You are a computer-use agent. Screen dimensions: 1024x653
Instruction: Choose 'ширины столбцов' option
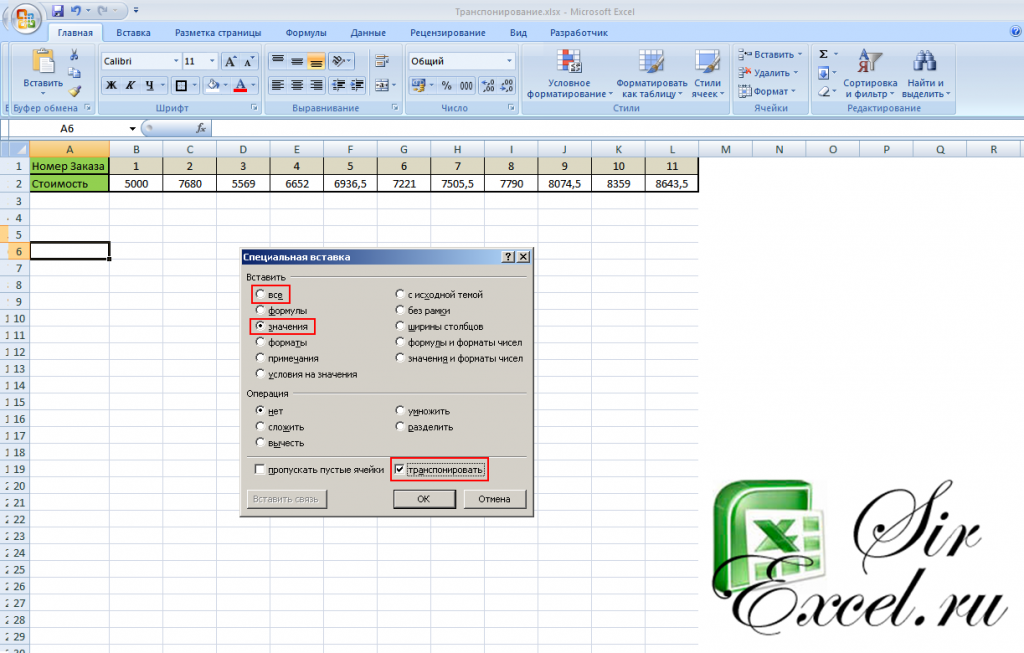(x=400, y=326)
